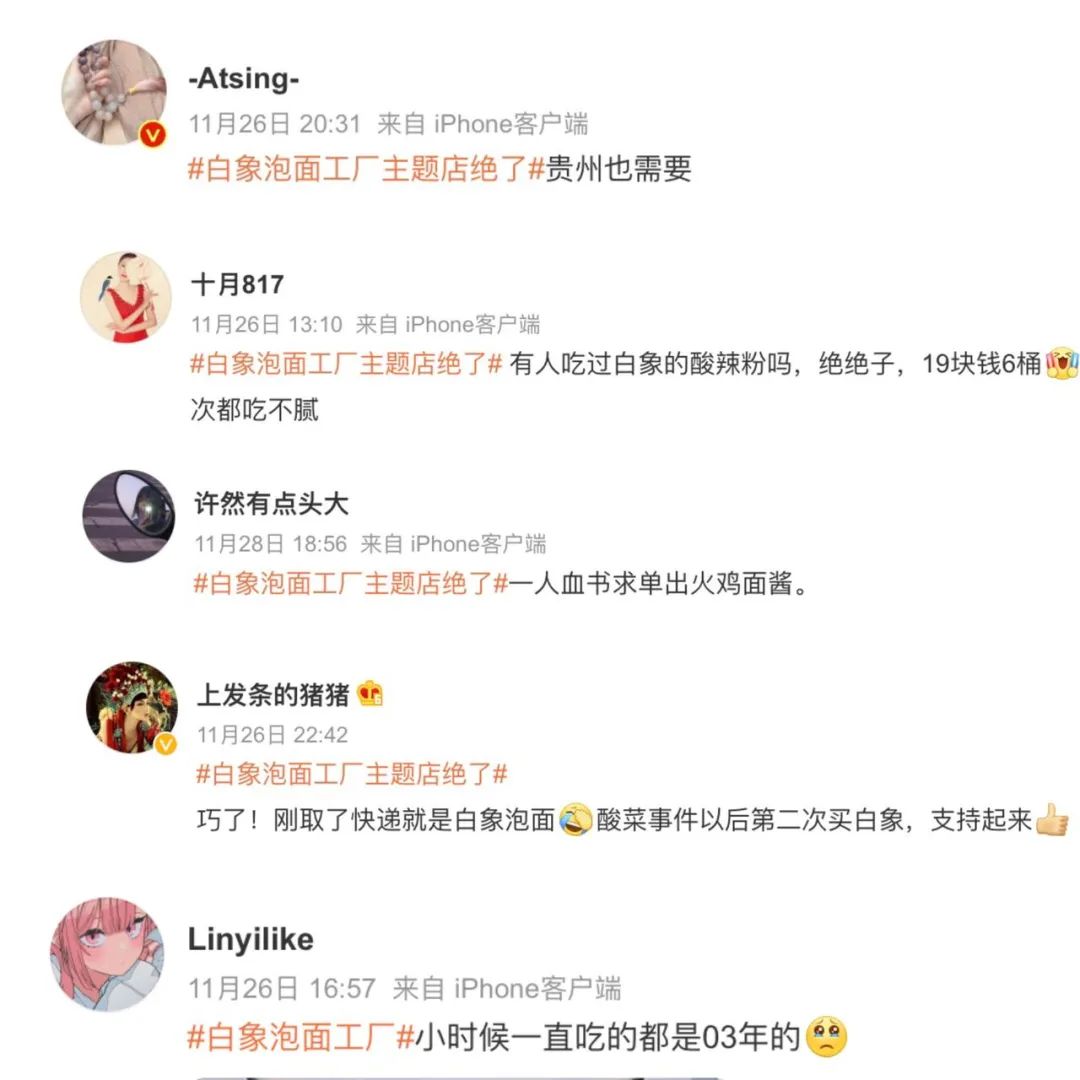
Task: Click the teary sad emoji after 03年的
Action: click(x=826, y=1037)
